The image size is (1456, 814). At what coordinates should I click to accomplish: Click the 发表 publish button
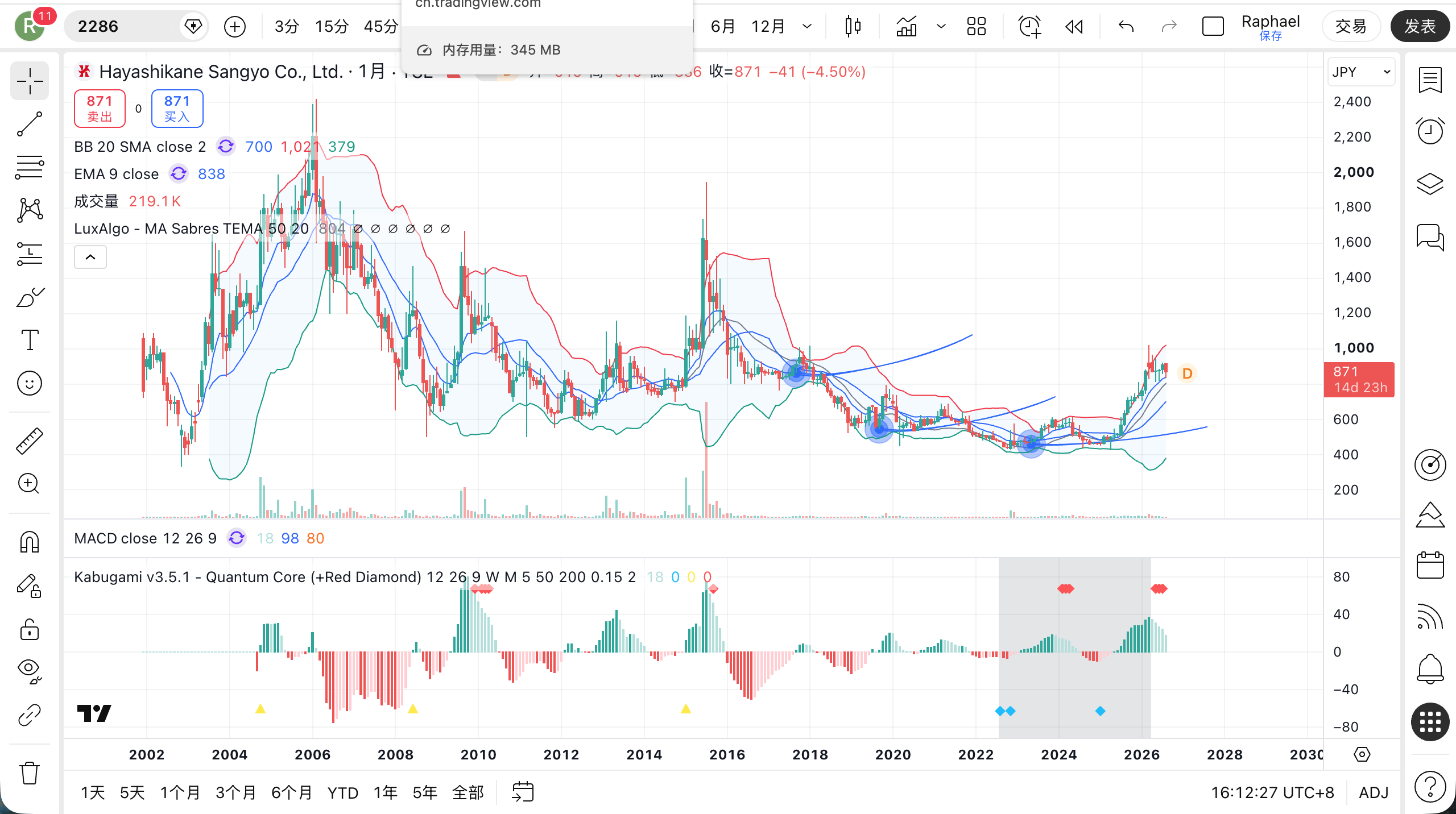(x=1420, y=26)
